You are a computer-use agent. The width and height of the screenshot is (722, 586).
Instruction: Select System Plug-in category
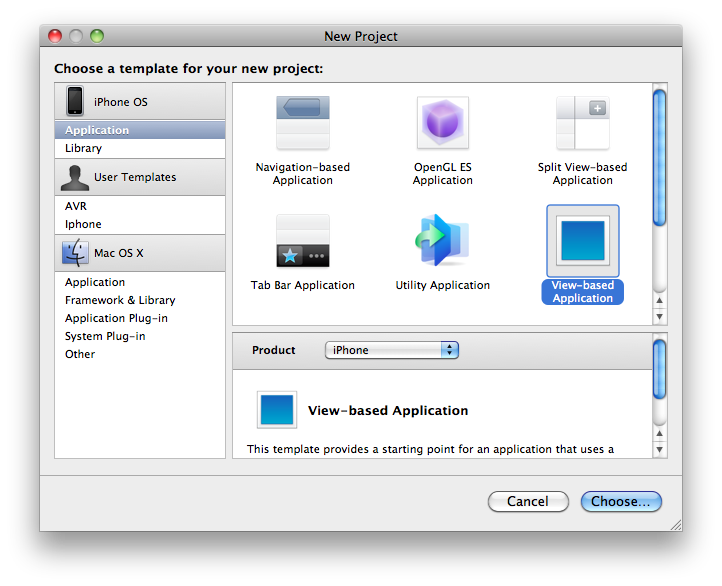pos(140,336)
